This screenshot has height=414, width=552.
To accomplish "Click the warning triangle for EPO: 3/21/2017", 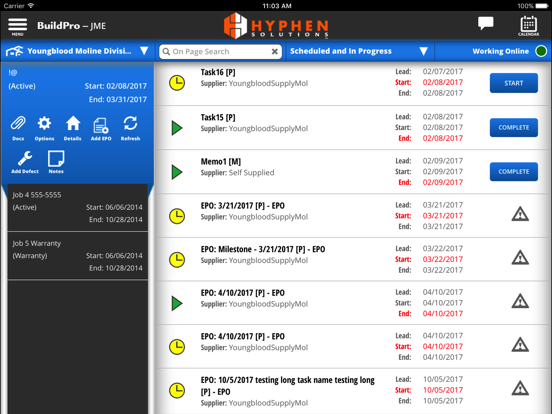I will pyautogui.click(x=520, y=214).
